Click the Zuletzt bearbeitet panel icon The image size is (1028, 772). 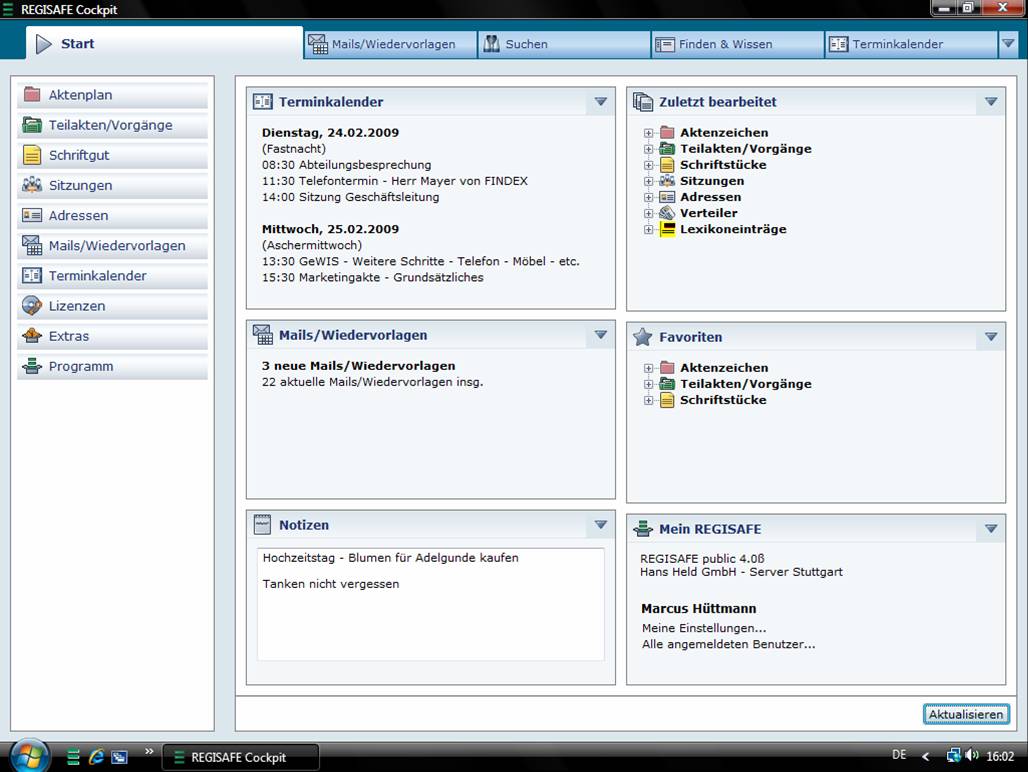click(643, 102)
